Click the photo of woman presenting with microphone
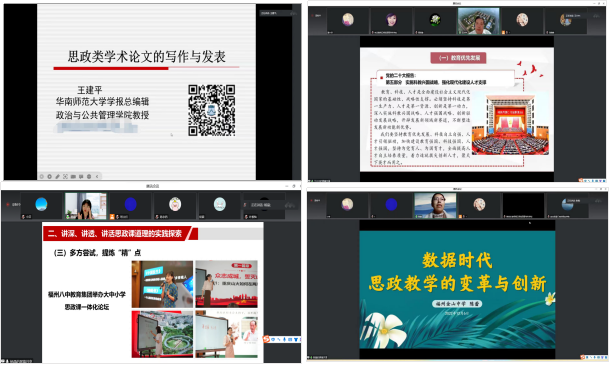The image size is (609, 365). tap(162, 284)
